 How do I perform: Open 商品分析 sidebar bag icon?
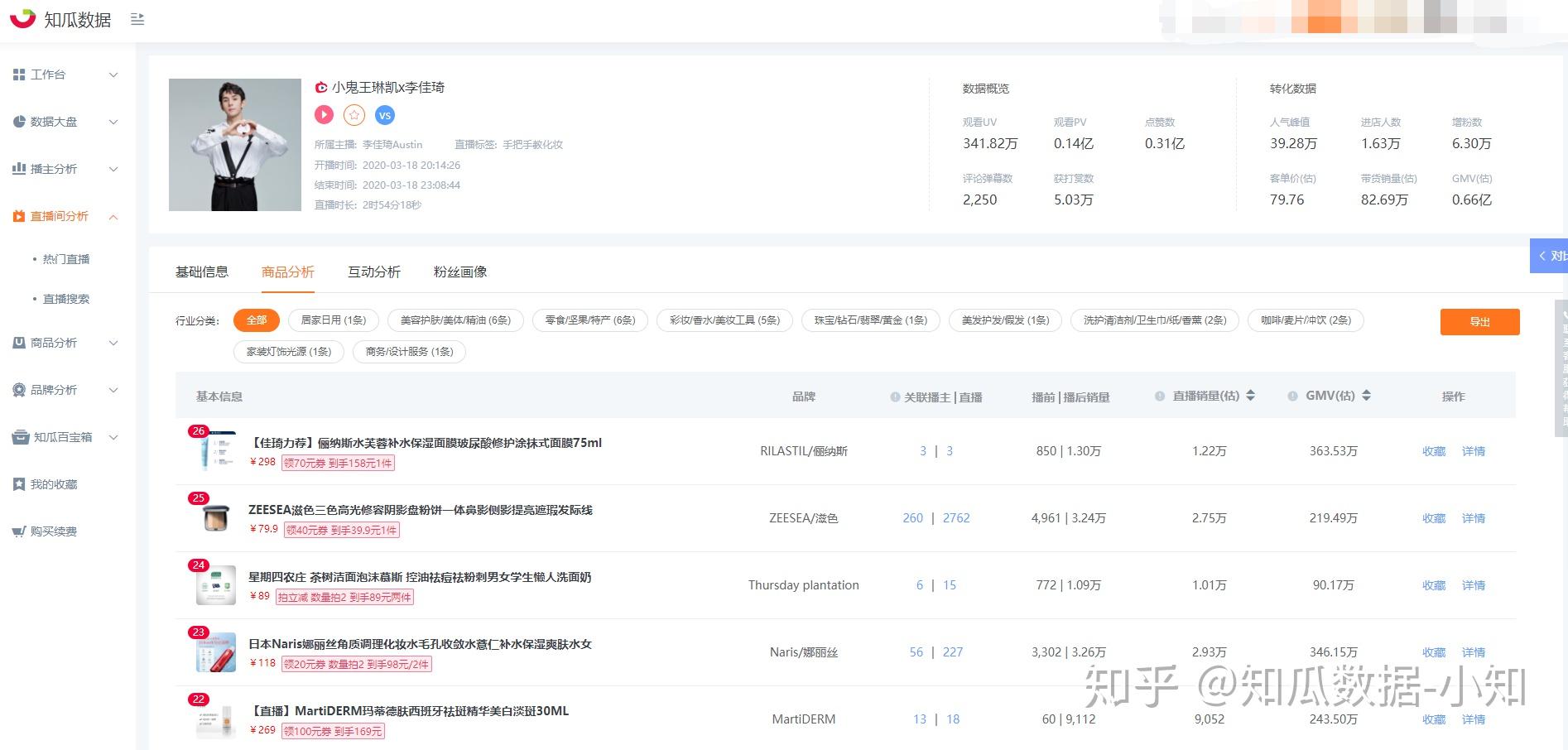(19, 343)
